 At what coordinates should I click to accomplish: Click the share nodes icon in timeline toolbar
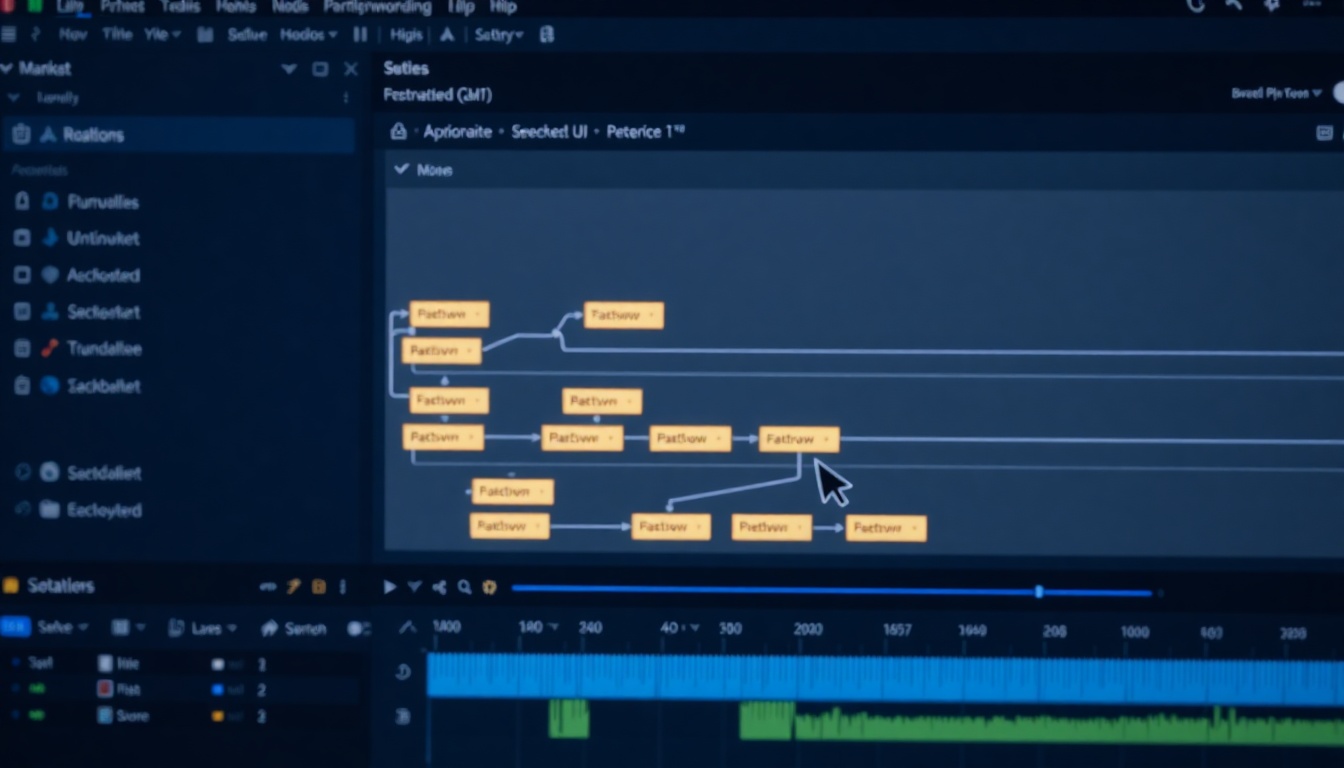click(x=439, y=587)
